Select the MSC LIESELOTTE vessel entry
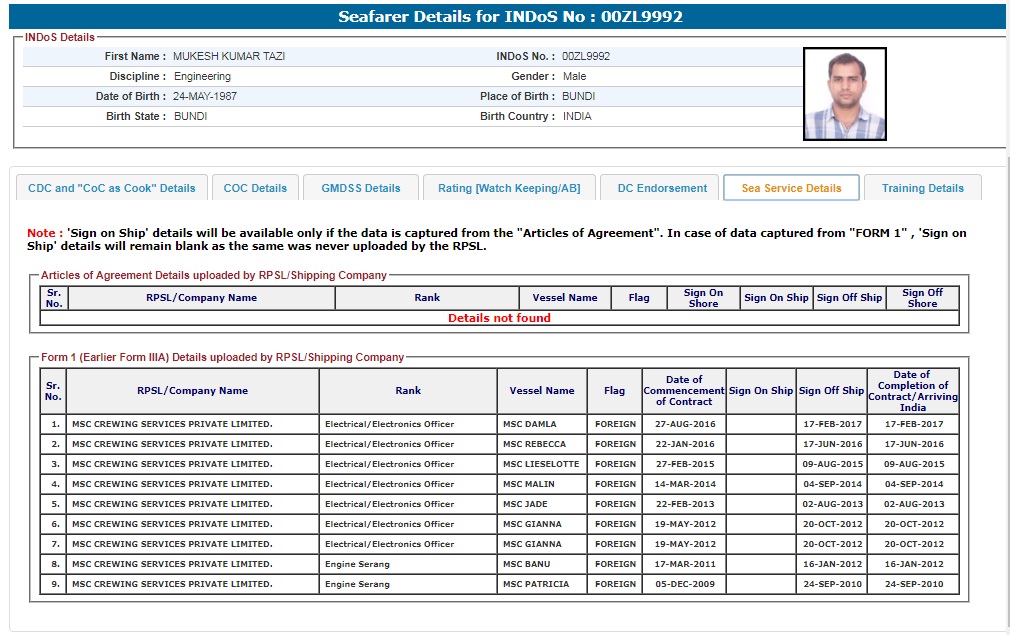 [540, 464]
